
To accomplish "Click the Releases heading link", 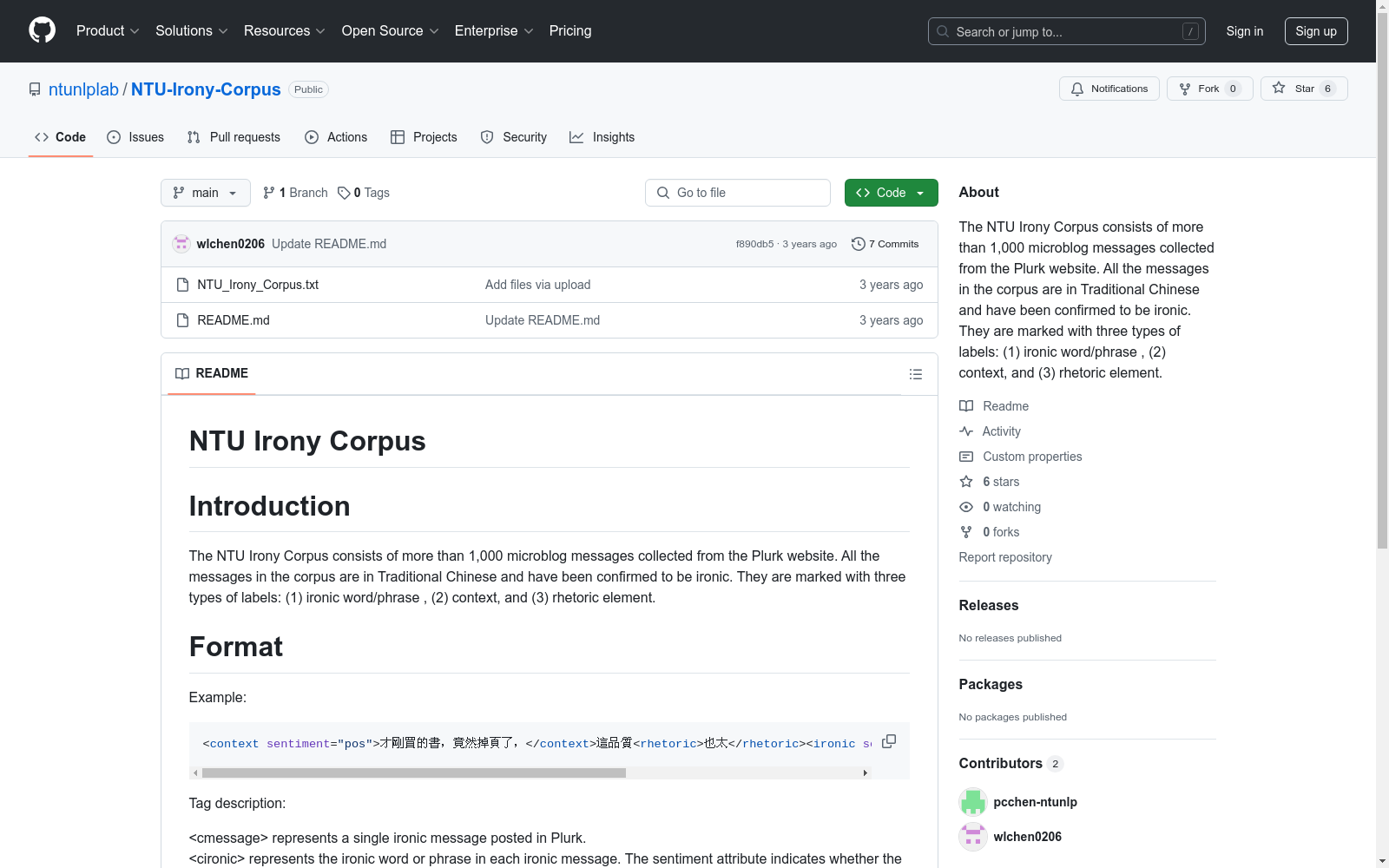I will pos(989,605).
